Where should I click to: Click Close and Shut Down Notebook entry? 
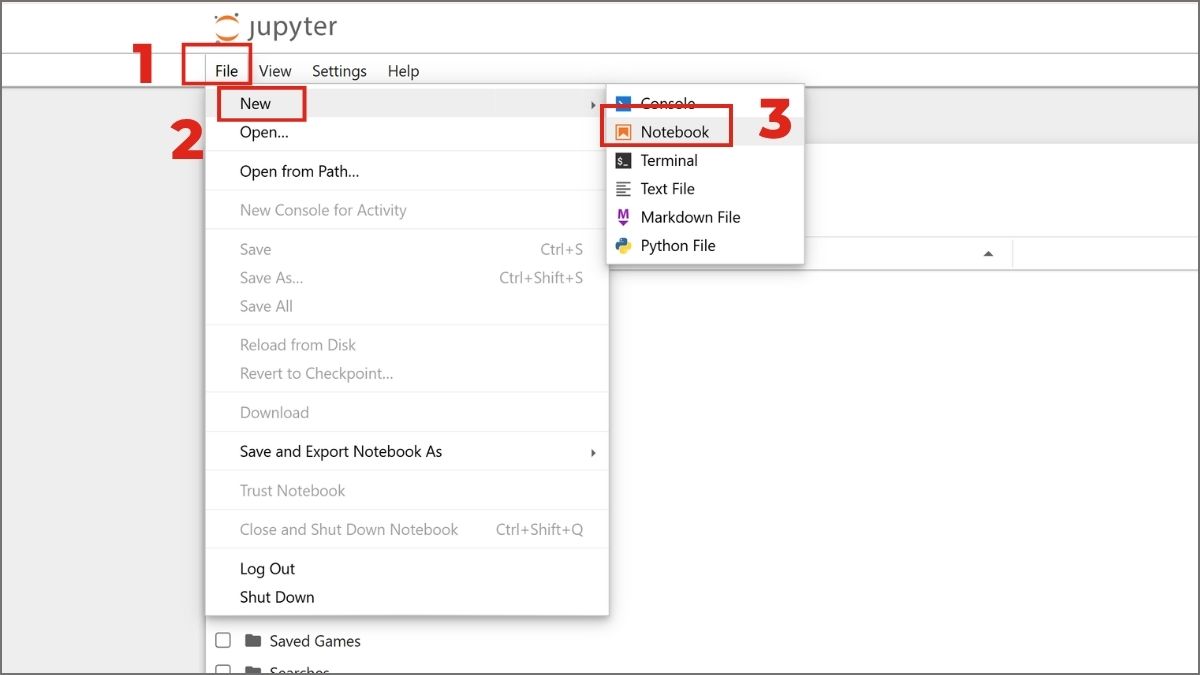coord(407,529)
